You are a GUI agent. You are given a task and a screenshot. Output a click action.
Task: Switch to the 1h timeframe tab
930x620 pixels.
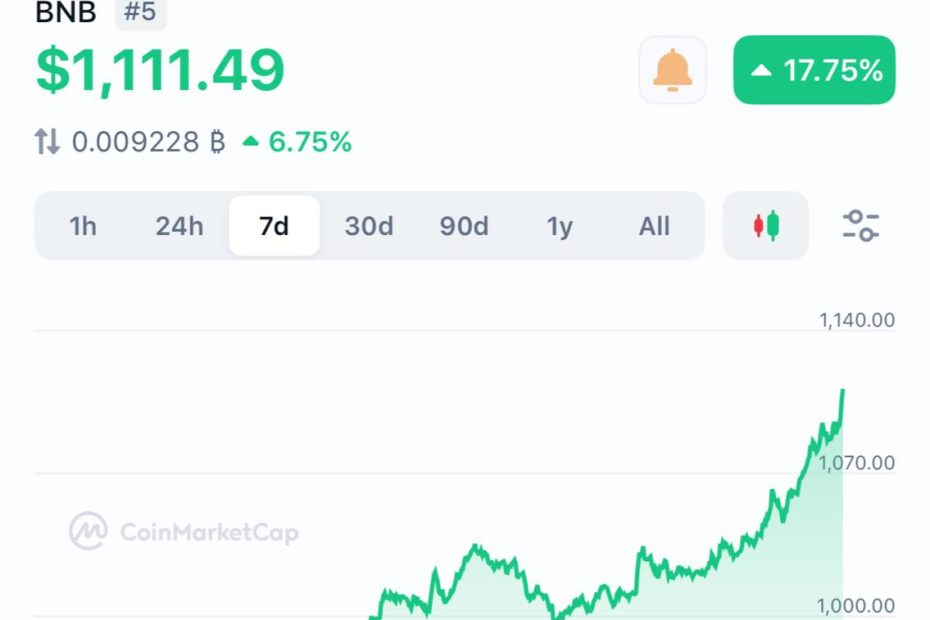pyautogui.click(x=84, y=227)
